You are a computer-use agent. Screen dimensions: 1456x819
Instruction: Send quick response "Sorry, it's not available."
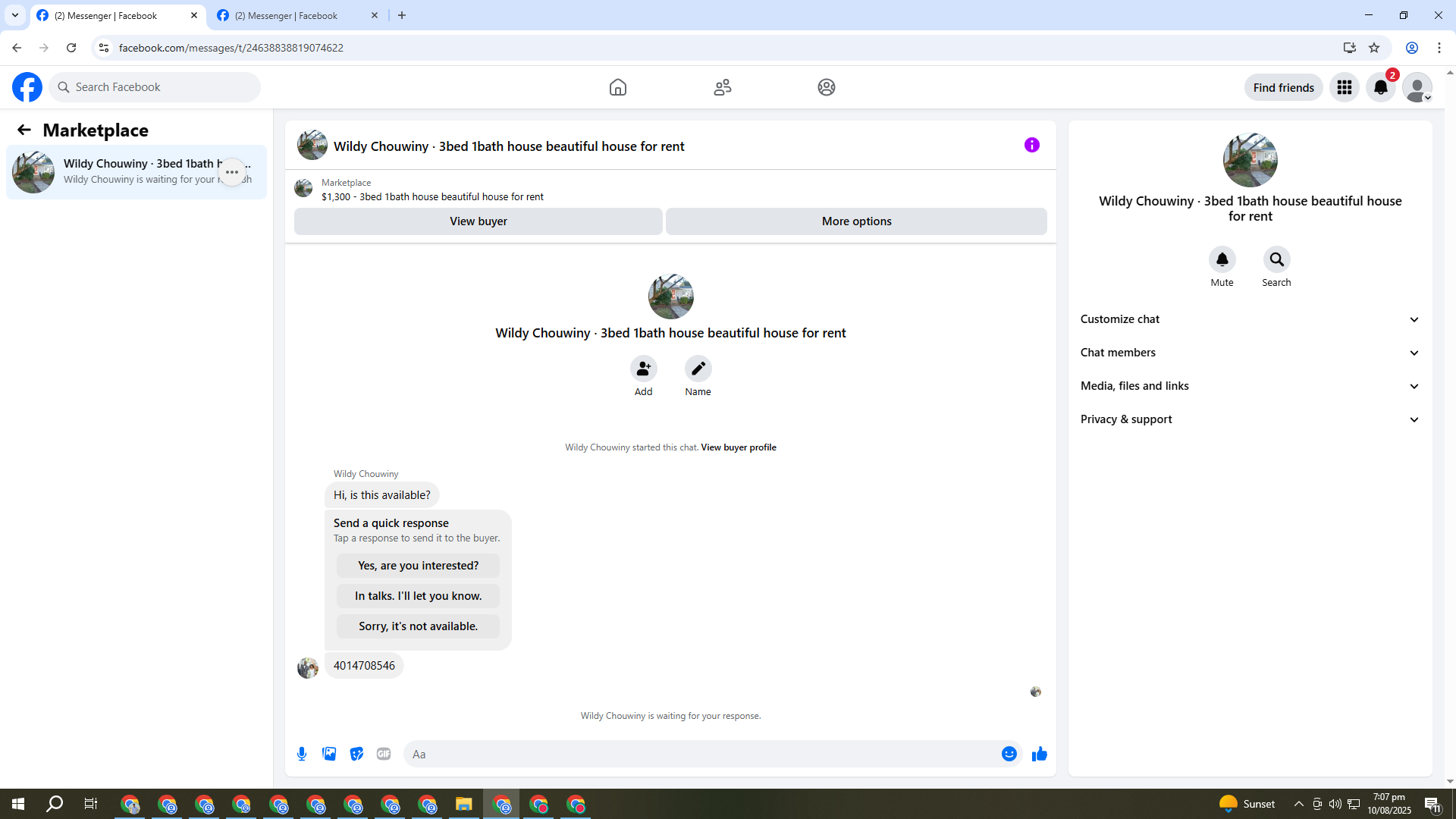(x=418, y=626)
